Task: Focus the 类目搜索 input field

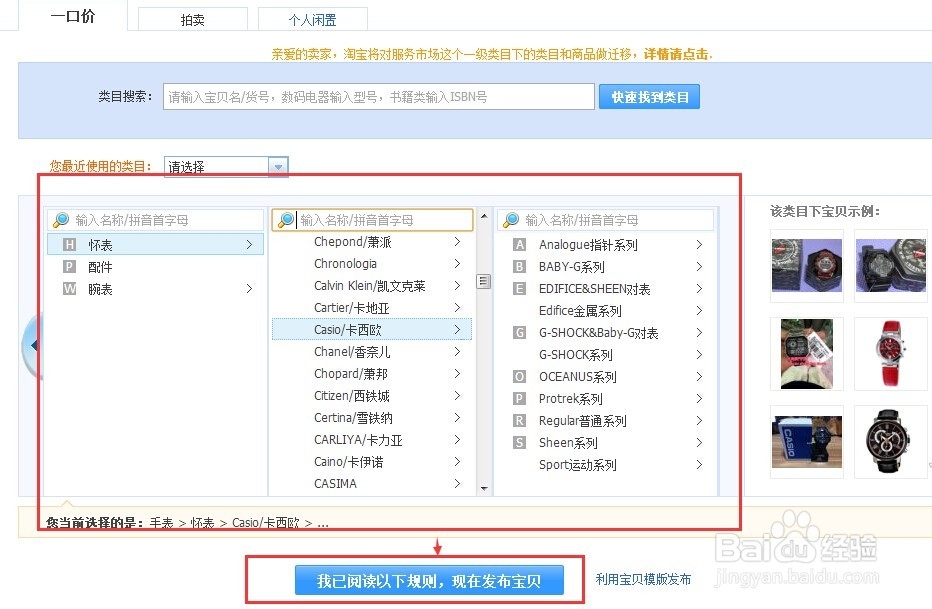Action: coord(379,96)
